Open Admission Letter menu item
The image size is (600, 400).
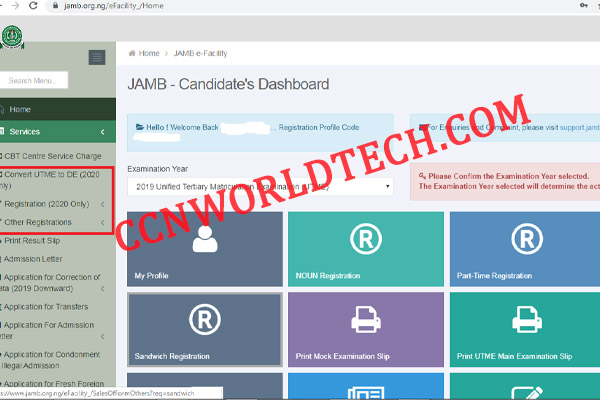pos(33,259)
